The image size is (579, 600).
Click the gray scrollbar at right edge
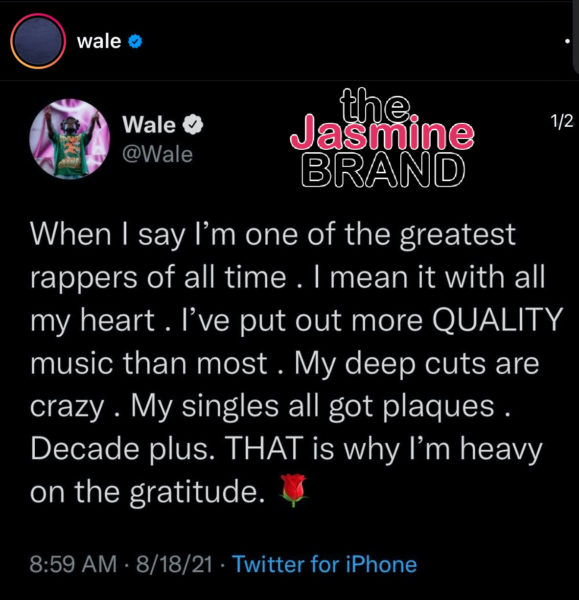tap(576, 36)
